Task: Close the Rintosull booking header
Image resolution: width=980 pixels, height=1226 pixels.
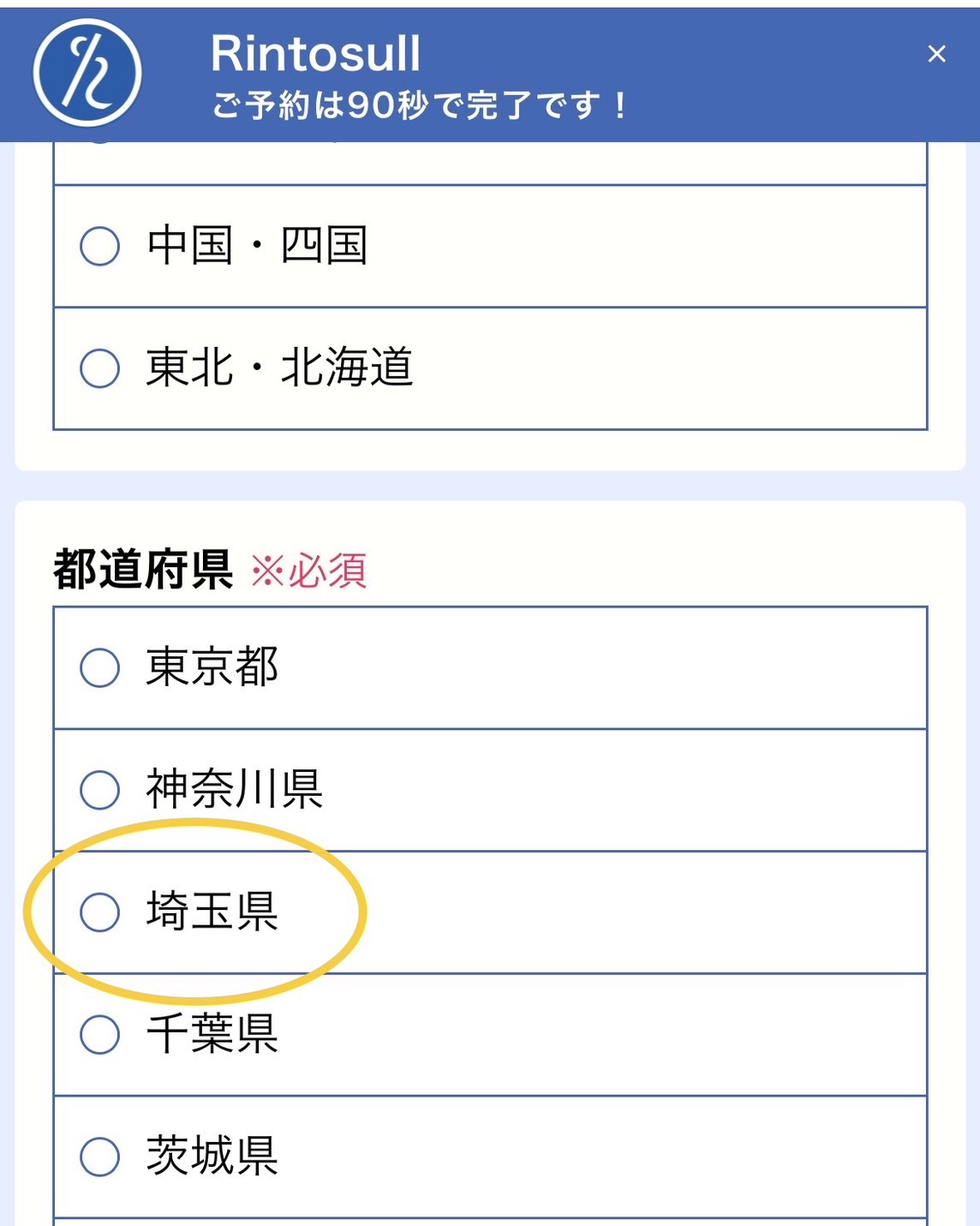Action: pyautogui.click(x=936, y=54)
